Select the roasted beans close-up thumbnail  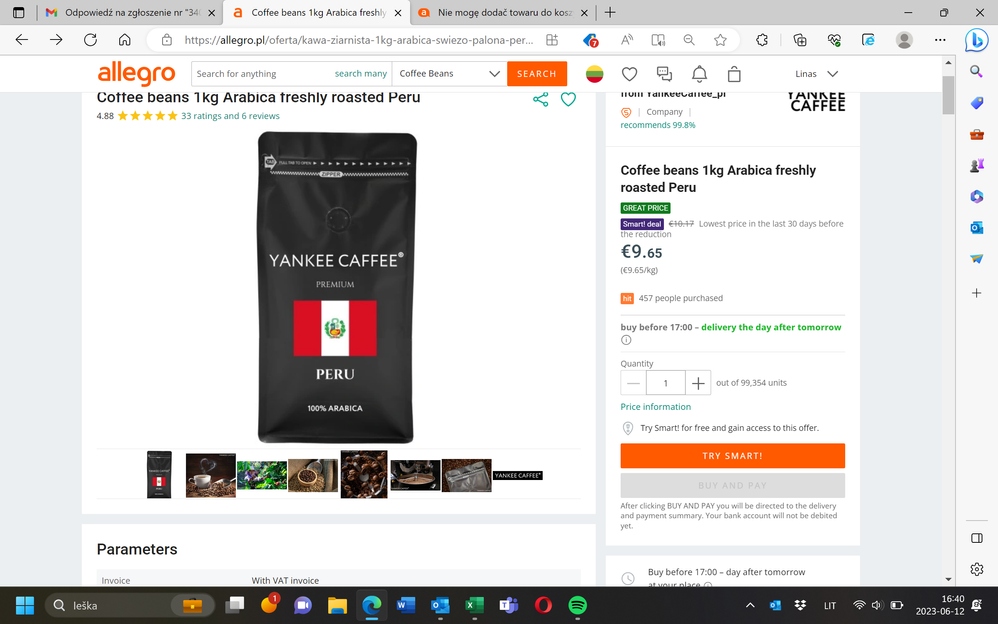tap(364, 474)
